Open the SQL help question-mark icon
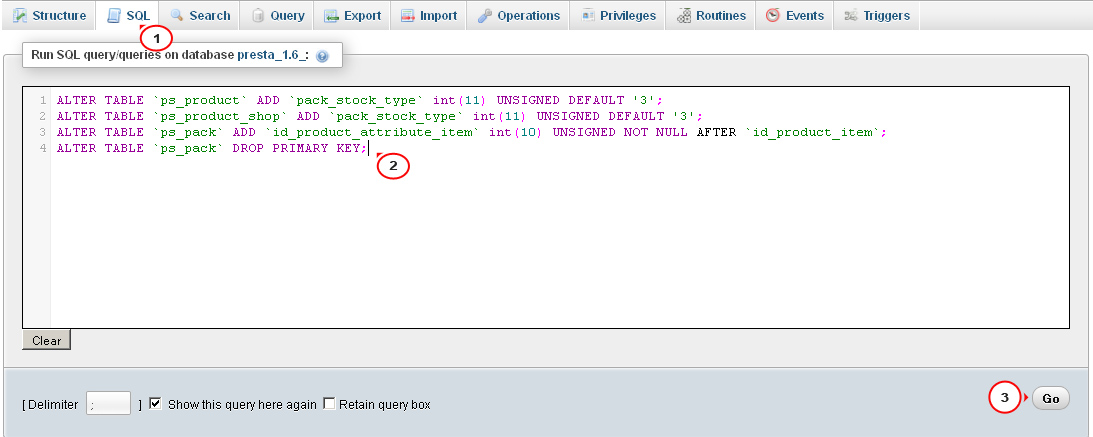 point(322,56)
